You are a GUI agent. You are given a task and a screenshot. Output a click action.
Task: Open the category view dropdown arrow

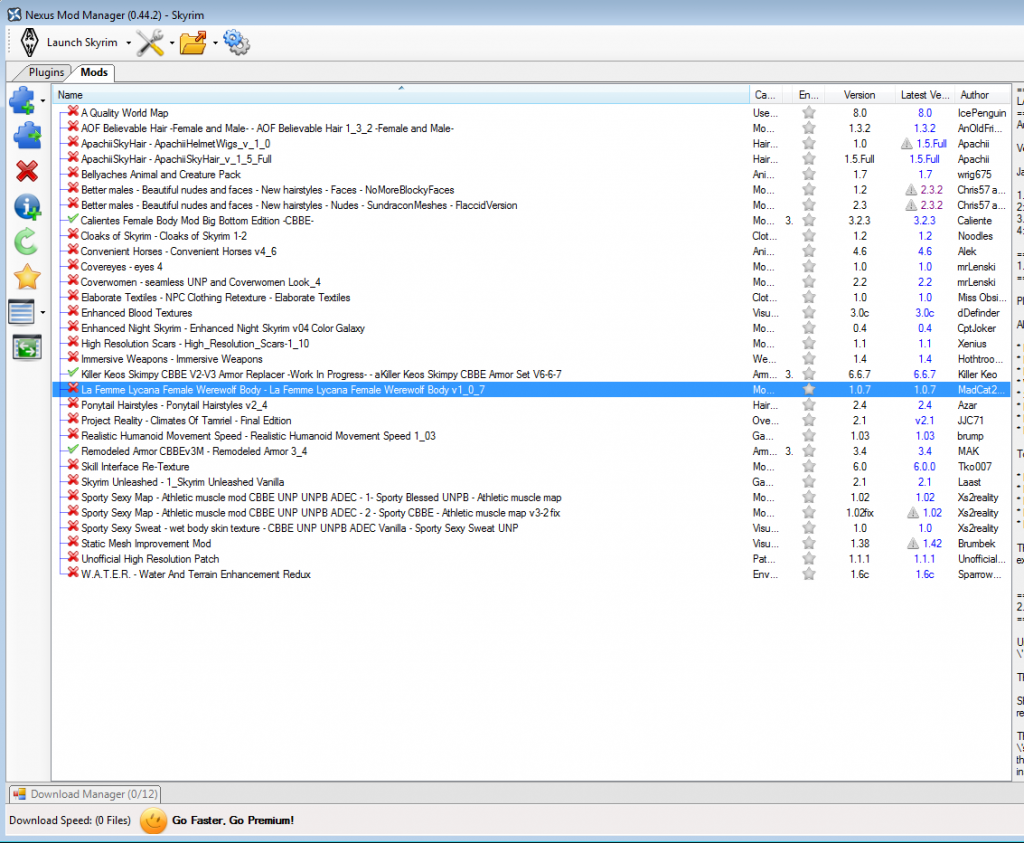(43, 312)
